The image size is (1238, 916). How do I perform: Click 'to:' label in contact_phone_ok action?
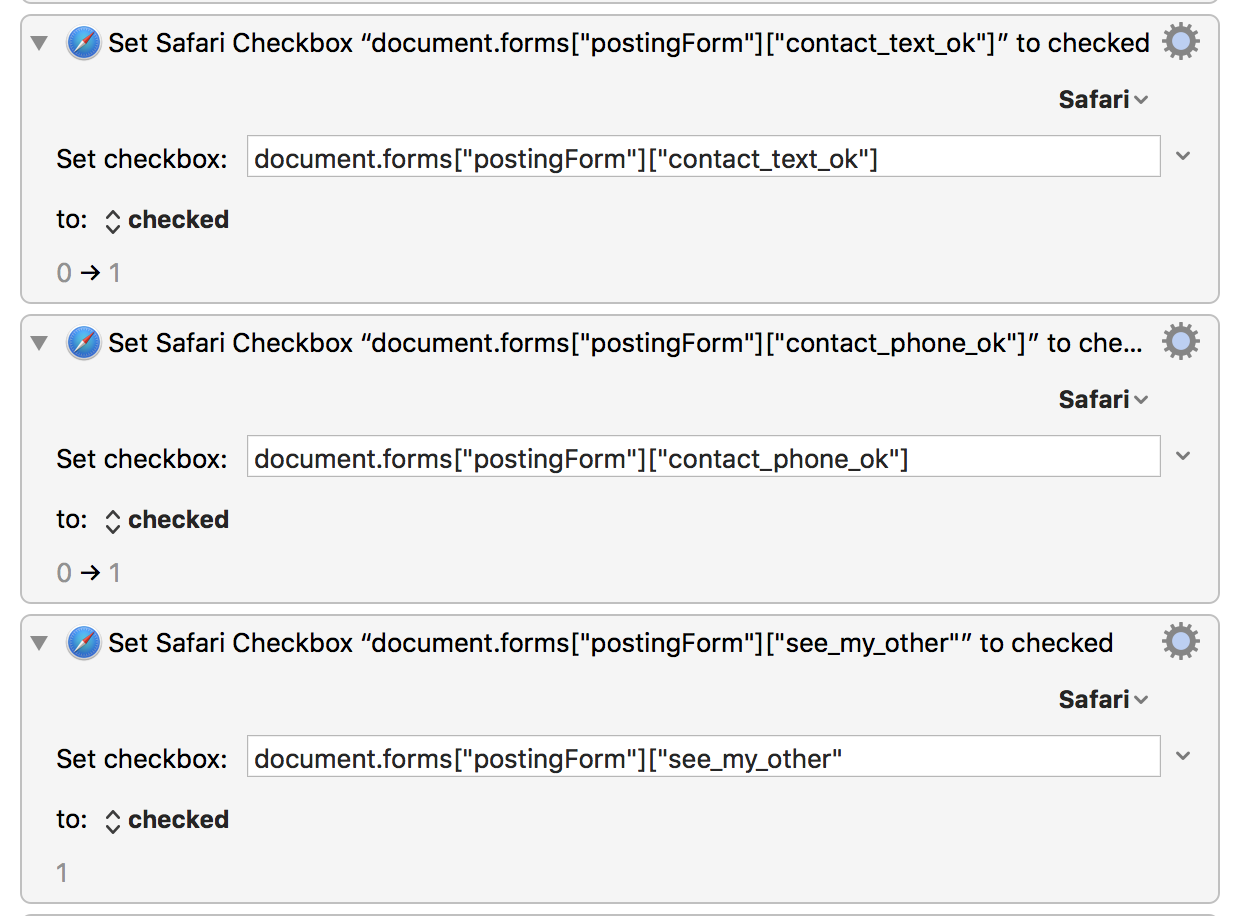click(72, 520)
